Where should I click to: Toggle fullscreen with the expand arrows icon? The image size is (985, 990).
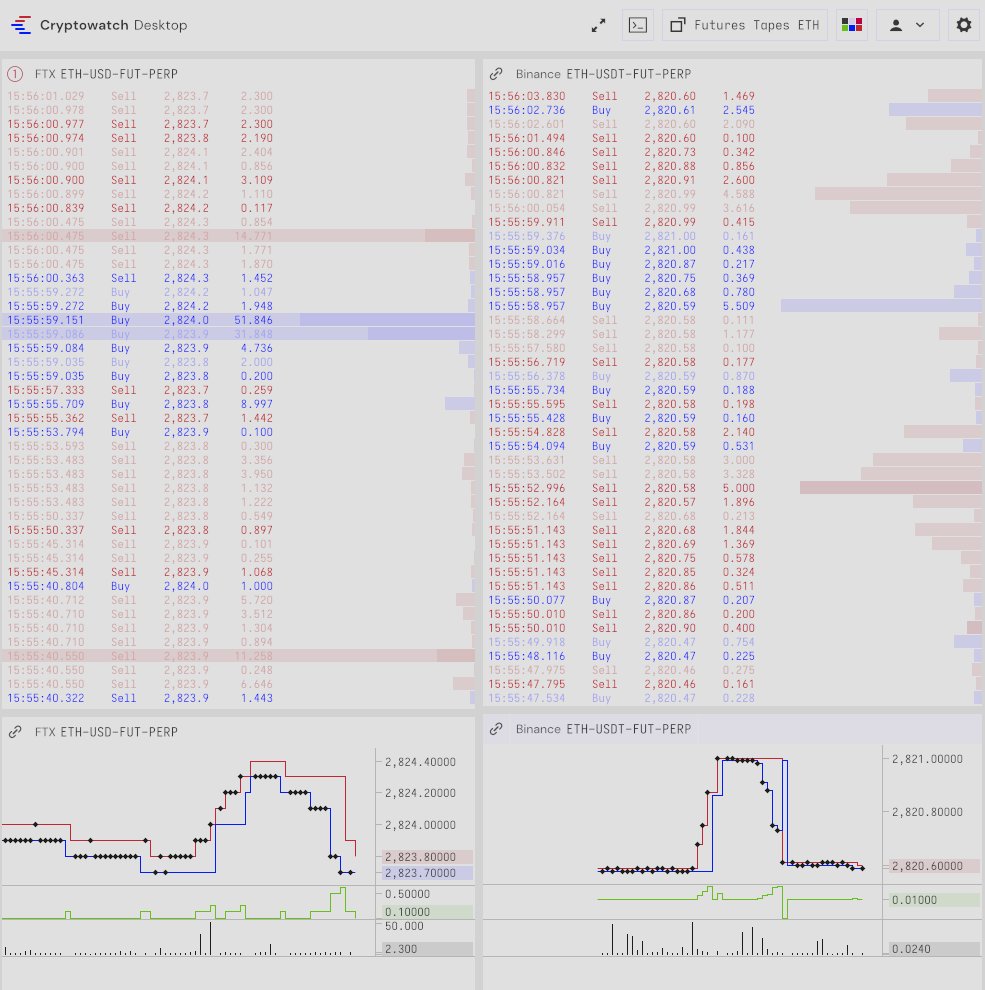598,25
